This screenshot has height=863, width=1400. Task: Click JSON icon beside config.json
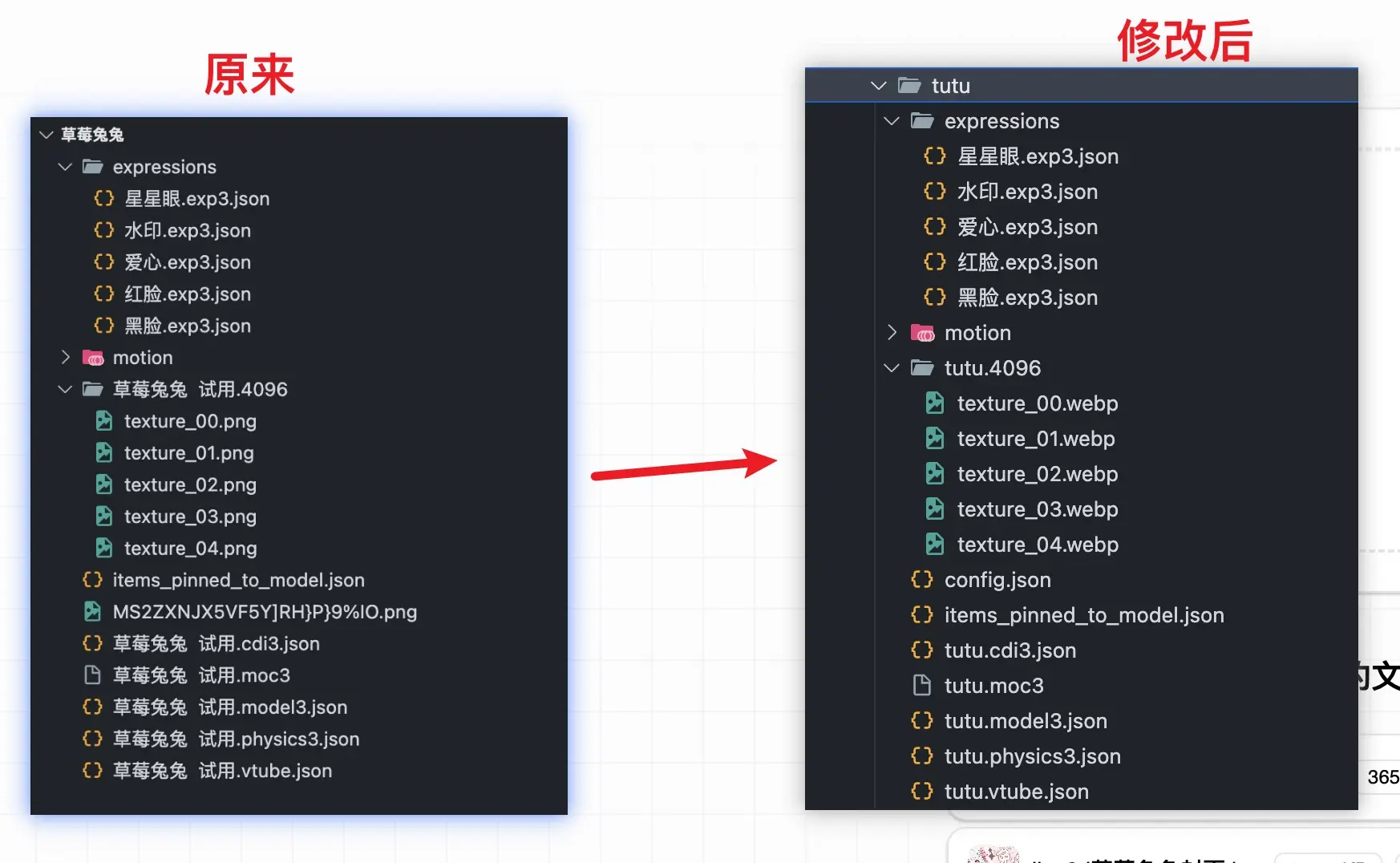click(922, 580)
